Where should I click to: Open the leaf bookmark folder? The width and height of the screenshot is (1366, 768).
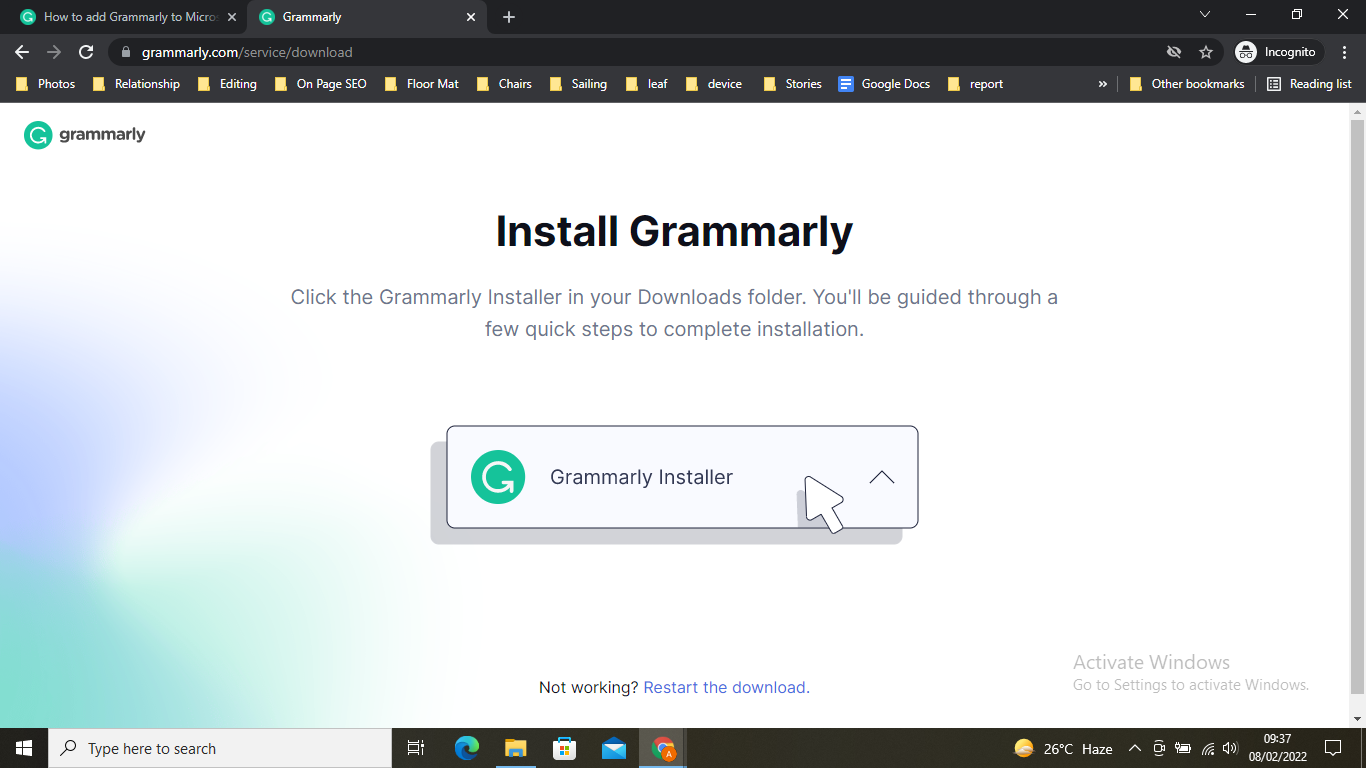[x=647, y=84]
